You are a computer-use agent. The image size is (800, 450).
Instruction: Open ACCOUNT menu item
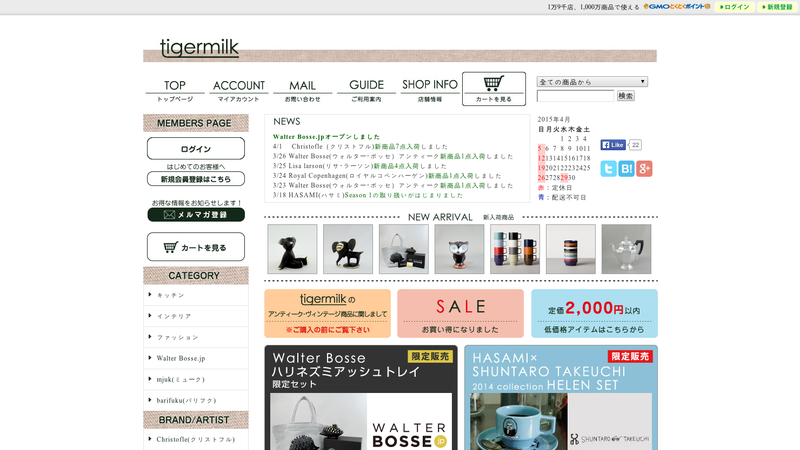pos(239,91)
